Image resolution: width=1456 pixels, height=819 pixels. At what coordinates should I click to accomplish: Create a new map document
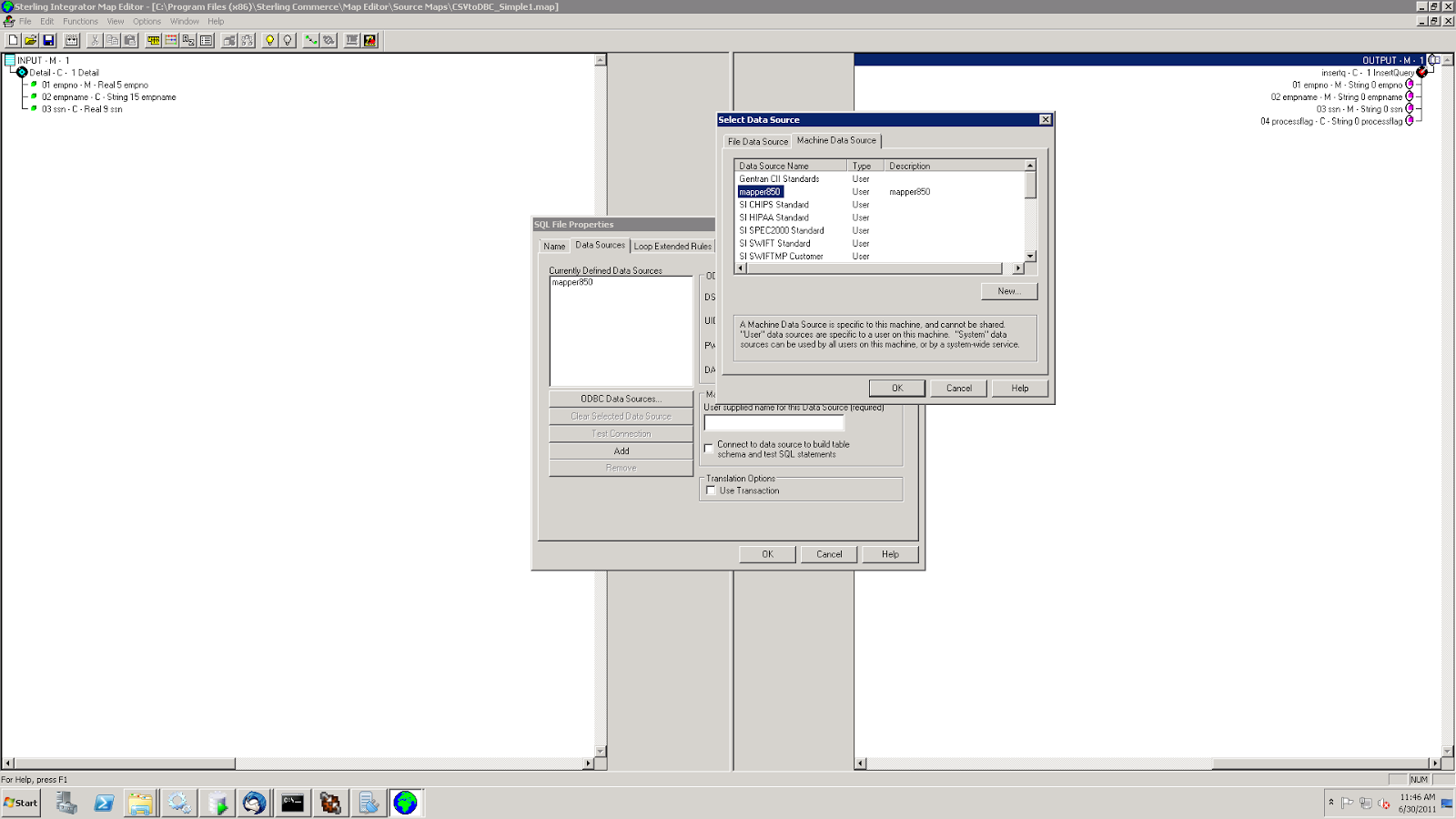click(12, 39)
